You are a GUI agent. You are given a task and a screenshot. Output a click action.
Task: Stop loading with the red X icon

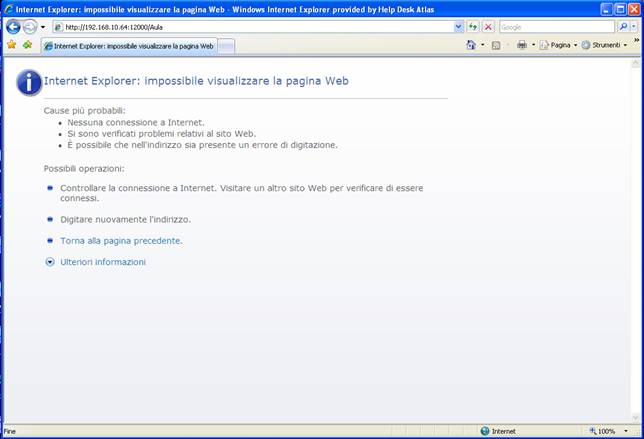(488, 27)
